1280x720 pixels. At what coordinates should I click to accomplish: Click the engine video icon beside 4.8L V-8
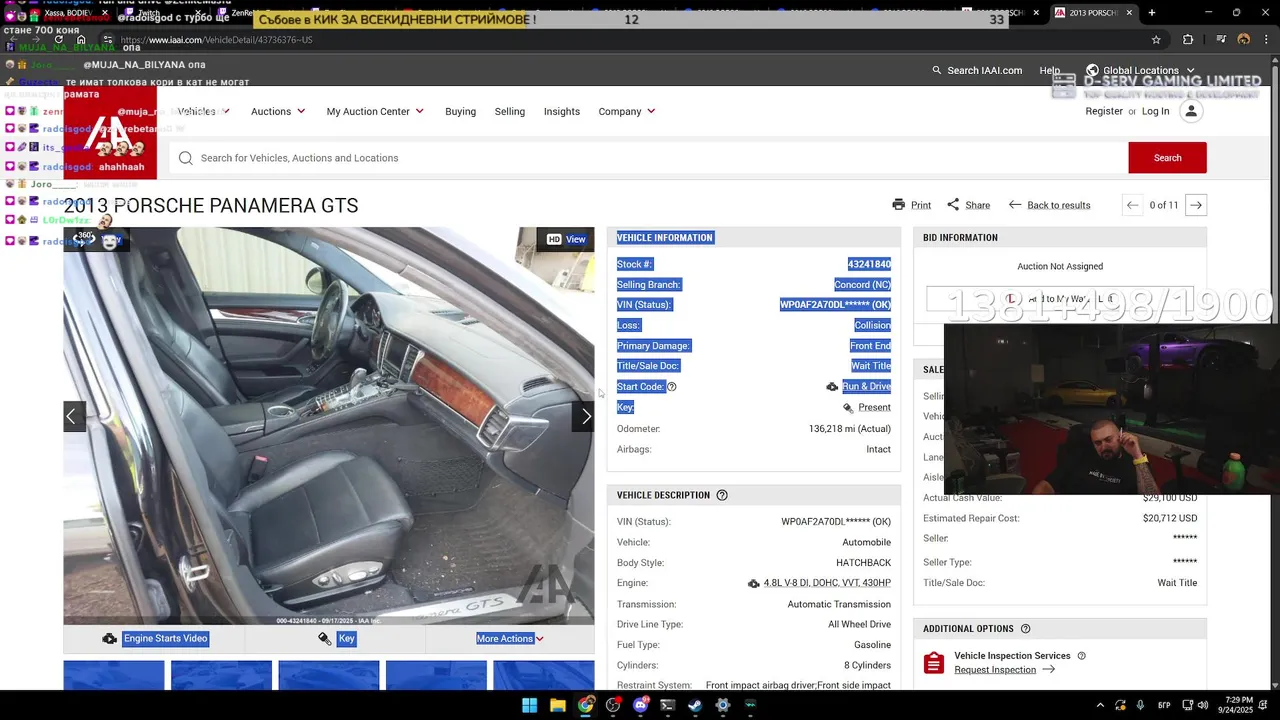click(754, 583)
